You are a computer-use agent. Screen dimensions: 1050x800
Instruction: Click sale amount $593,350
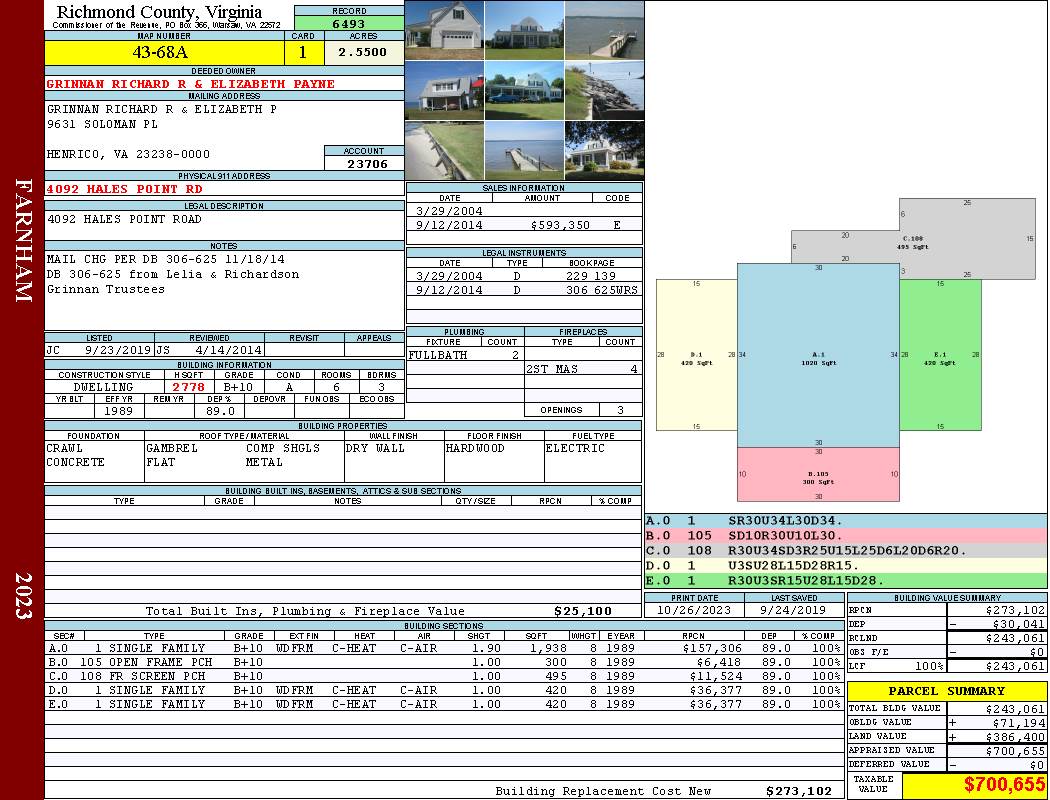pos(560,225)
